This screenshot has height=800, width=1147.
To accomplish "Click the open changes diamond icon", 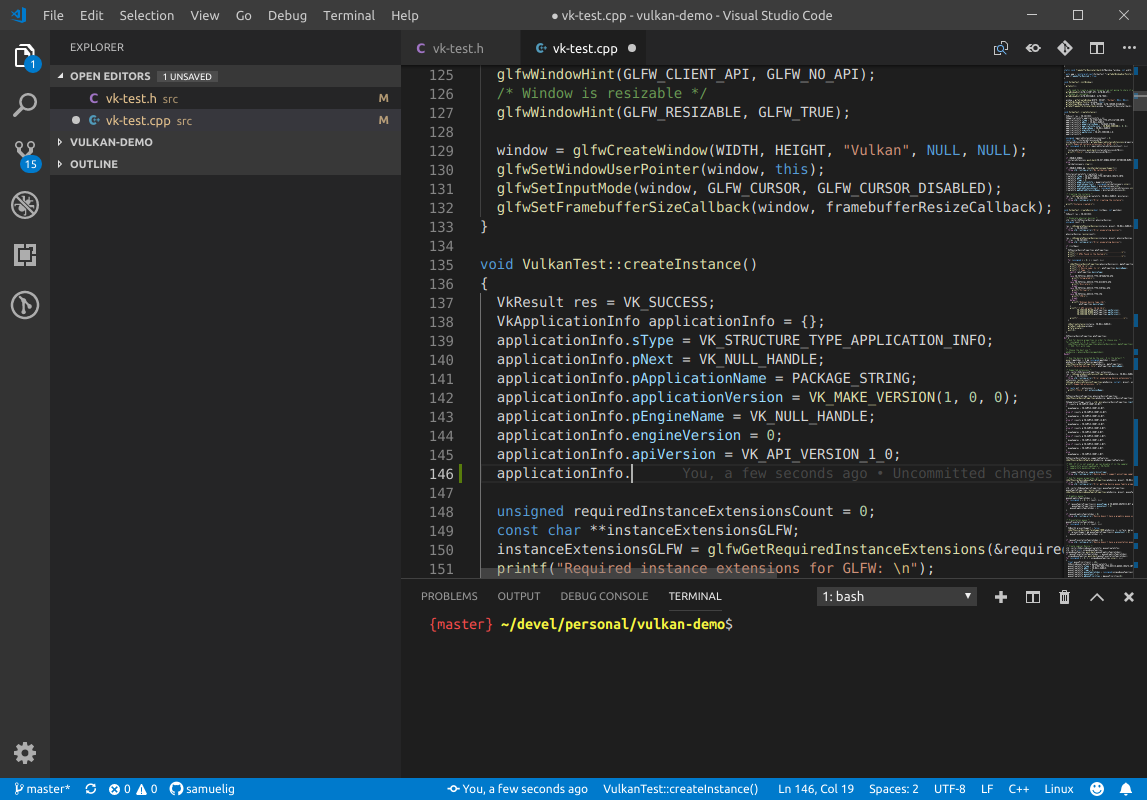I will (x=1065, y=48).
